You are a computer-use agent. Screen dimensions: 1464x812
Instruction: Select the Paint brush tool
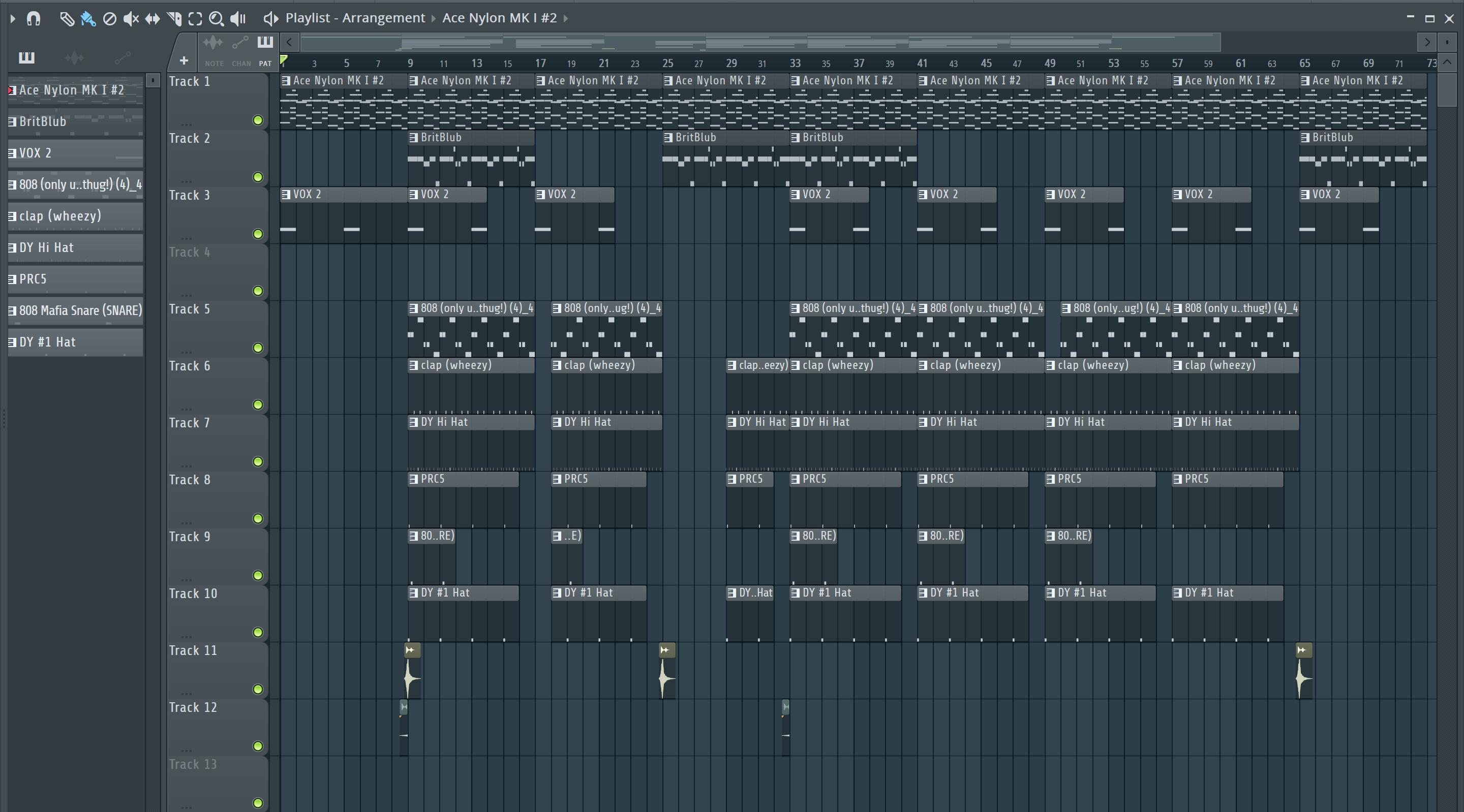[x=88, y=19]
